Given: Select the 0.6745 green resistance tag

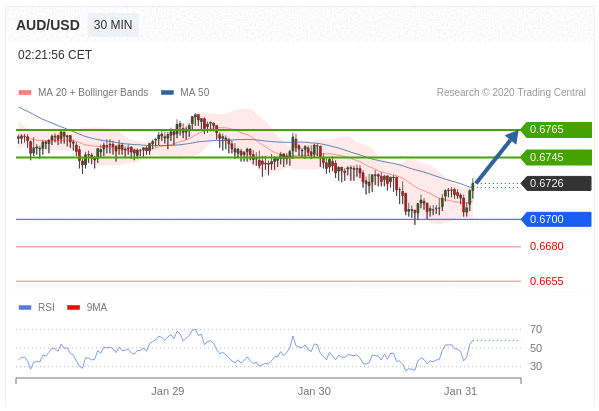Looking at the screenshot, I should (557, 157).
